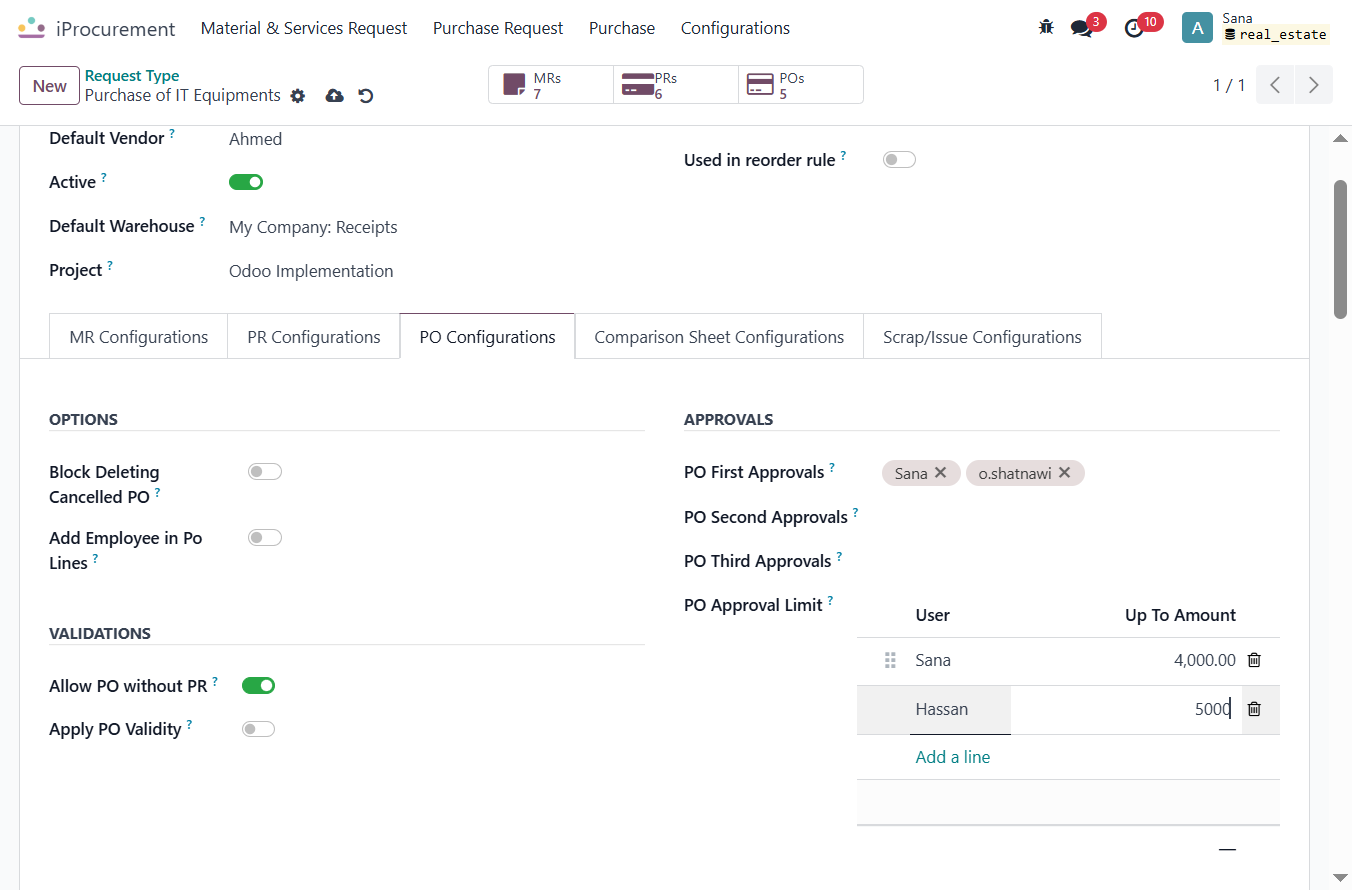This screenshot has height=890, width=1352.
Task: Delete Hassan's approval limit row
Action: [x=1254, y=709]
